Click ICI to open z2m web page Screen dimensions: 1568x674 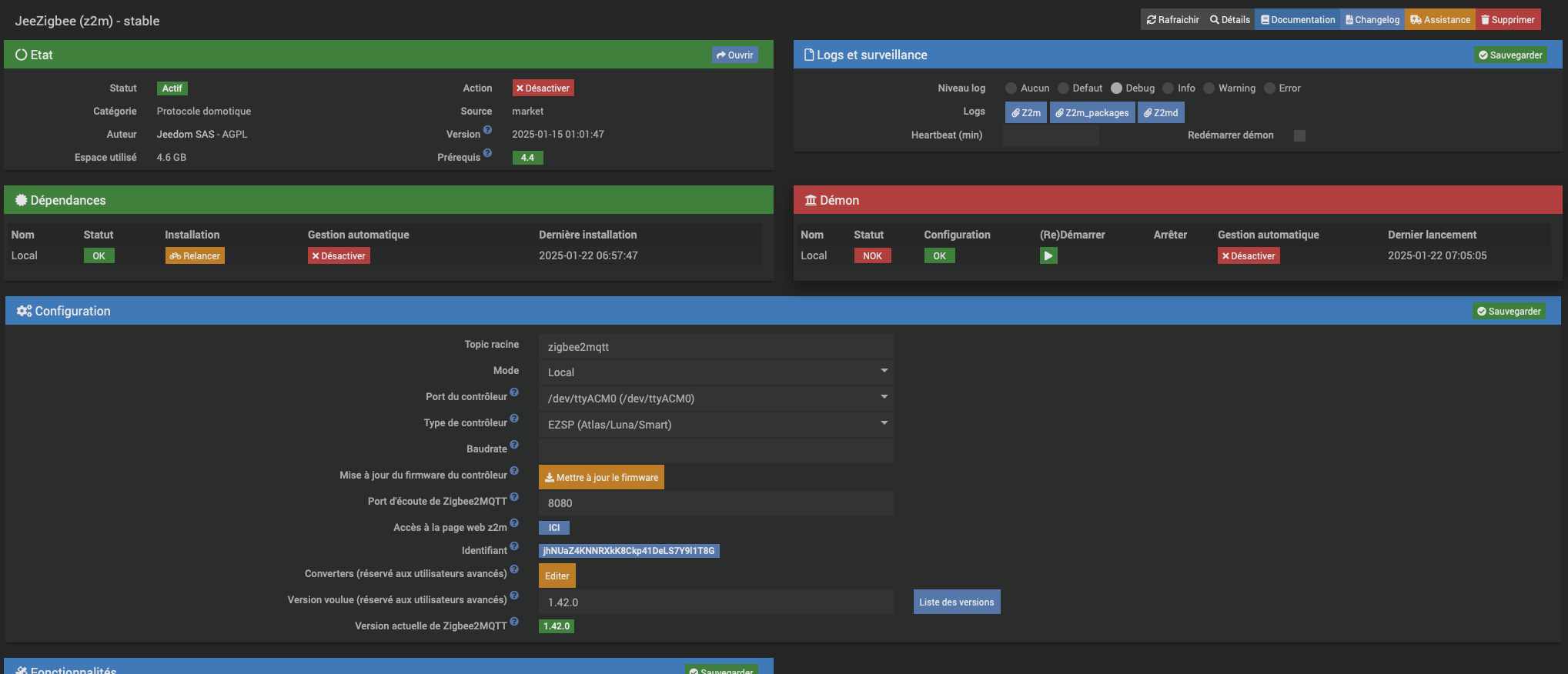[554, 528]
